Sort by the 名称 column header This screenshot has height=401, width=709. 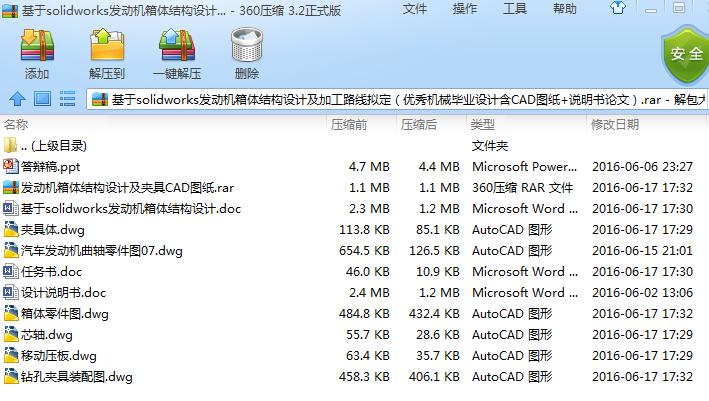pyautogui.click(x=16, y=124)
